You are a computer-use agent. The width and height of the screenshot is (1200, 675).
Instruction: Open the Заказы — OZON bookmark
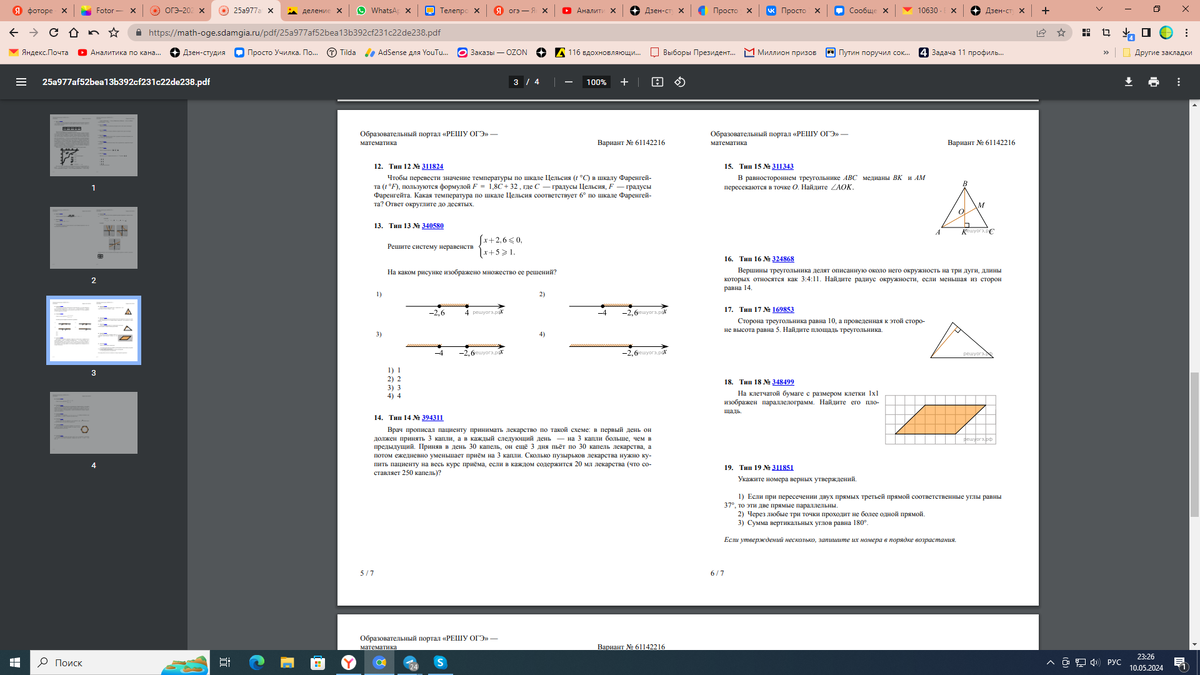[x=492, y=52]
